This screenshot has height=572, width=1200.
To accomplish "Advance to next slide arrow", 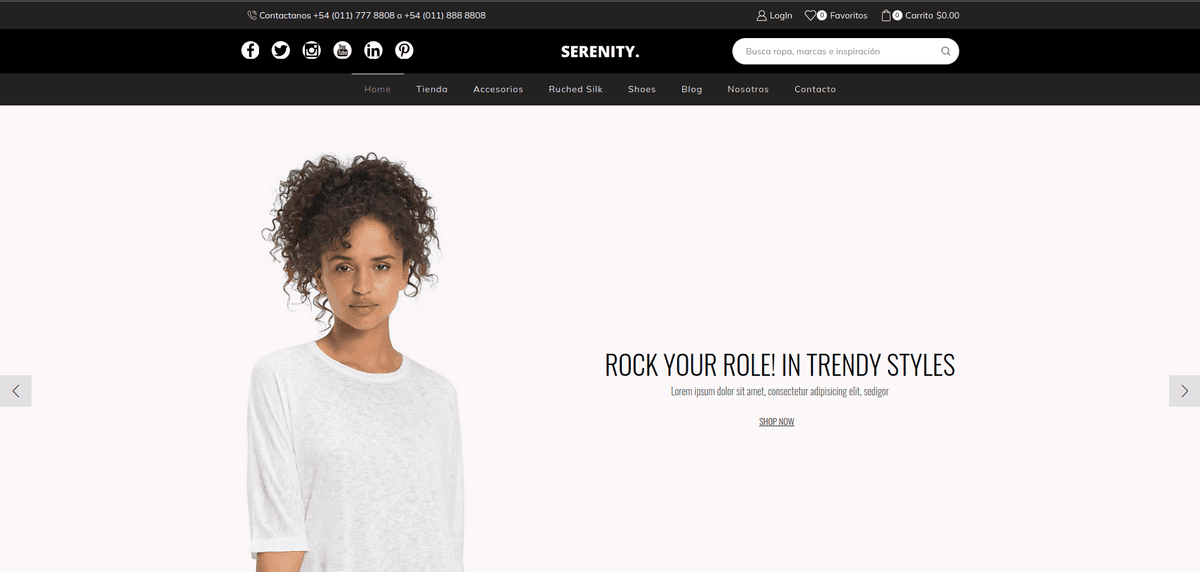I will (x=1184, y=391).
